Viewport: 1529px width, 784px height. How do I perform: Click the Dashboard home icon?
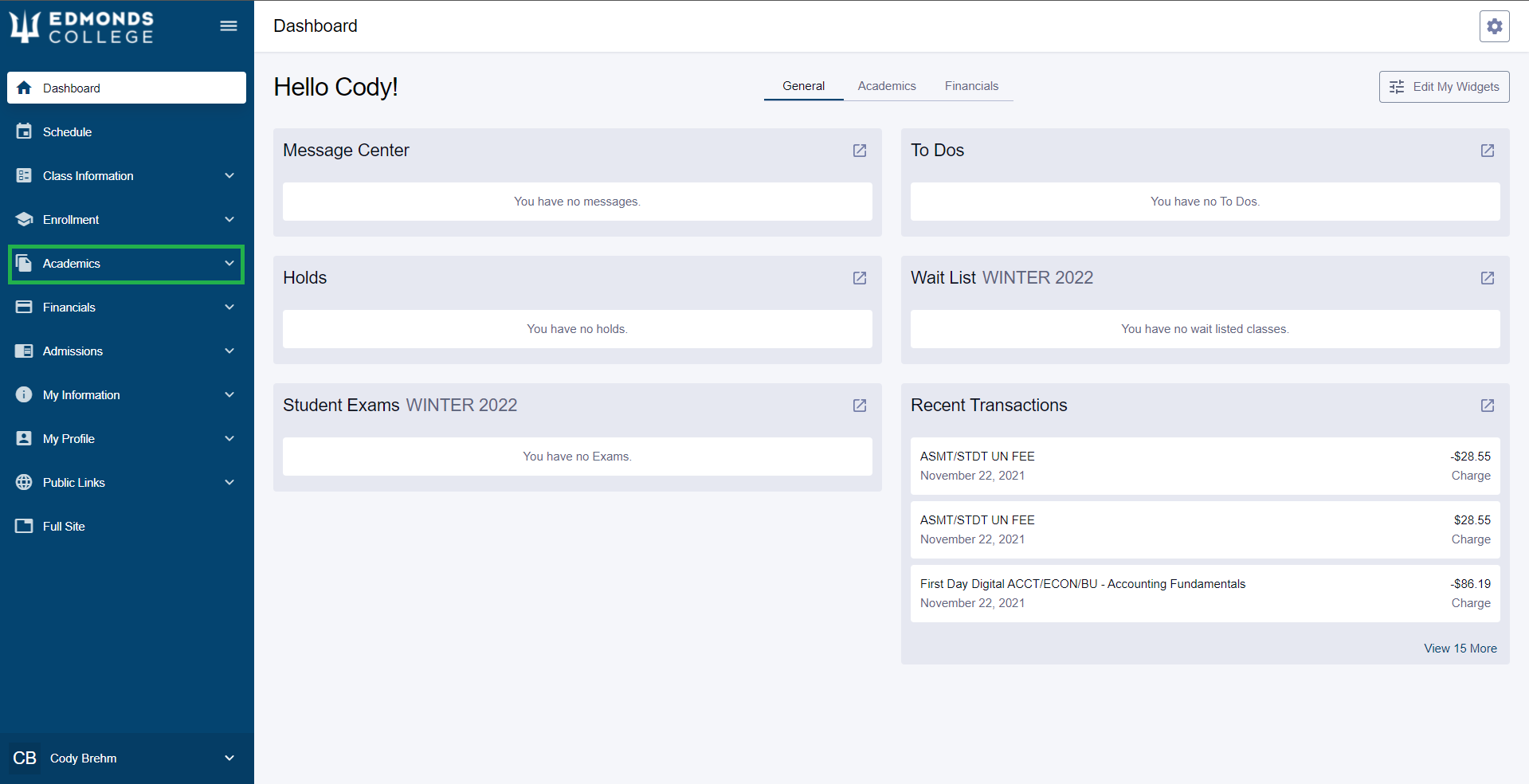coord(24,88)
